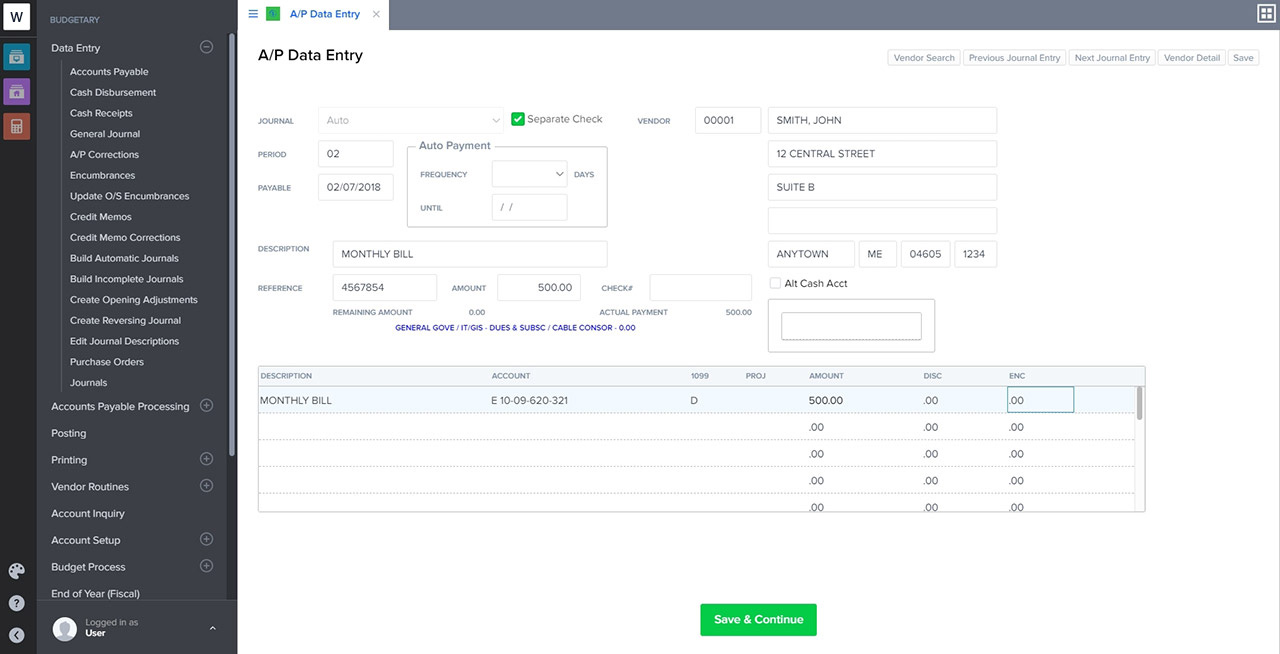Open the color palette theme icon
The height and width of the screenshot is (654, 1280).
[17, 571]
